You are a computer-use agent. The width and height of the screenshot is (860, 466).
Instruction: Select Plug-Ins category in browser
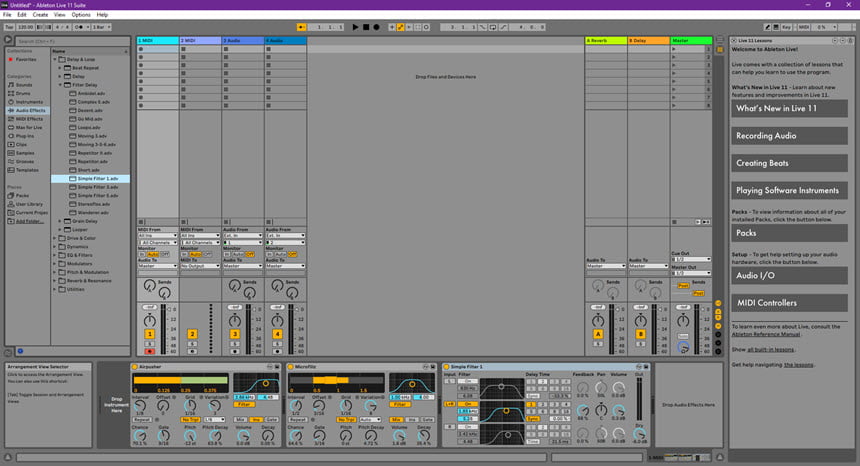tap(25, 136)
